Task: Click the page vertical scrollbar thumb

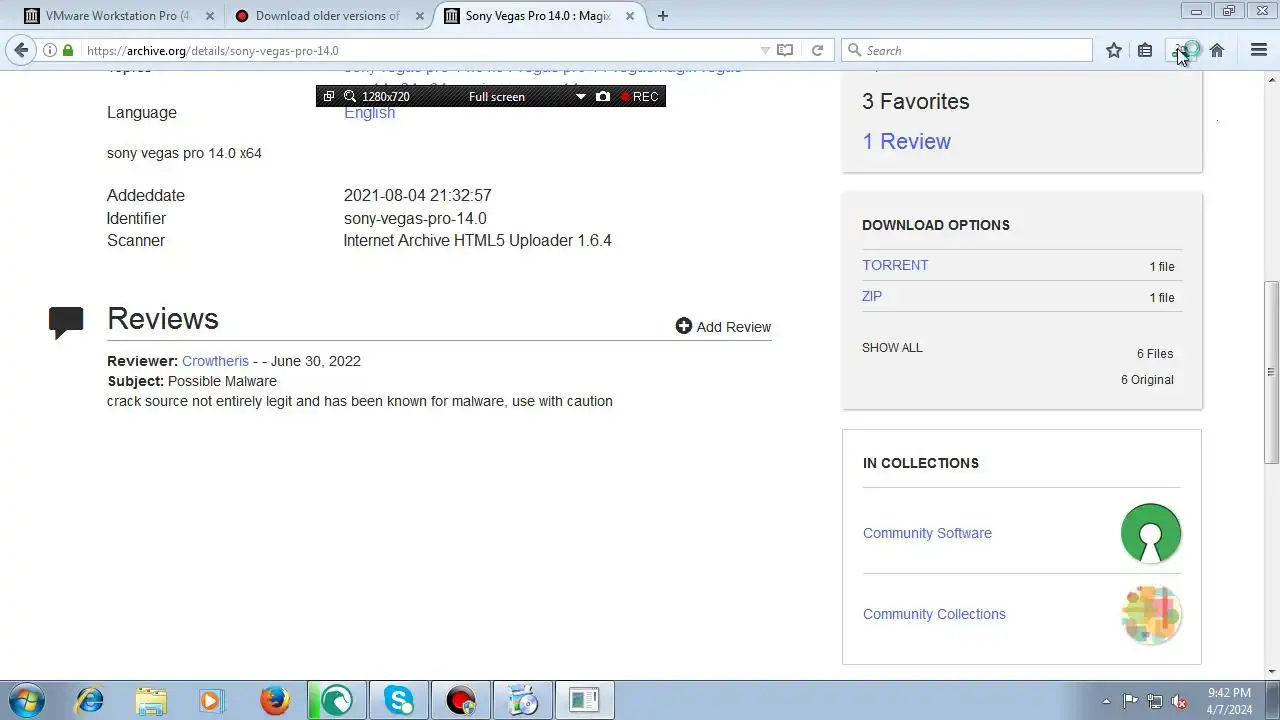Action: tap(1271, 371)
